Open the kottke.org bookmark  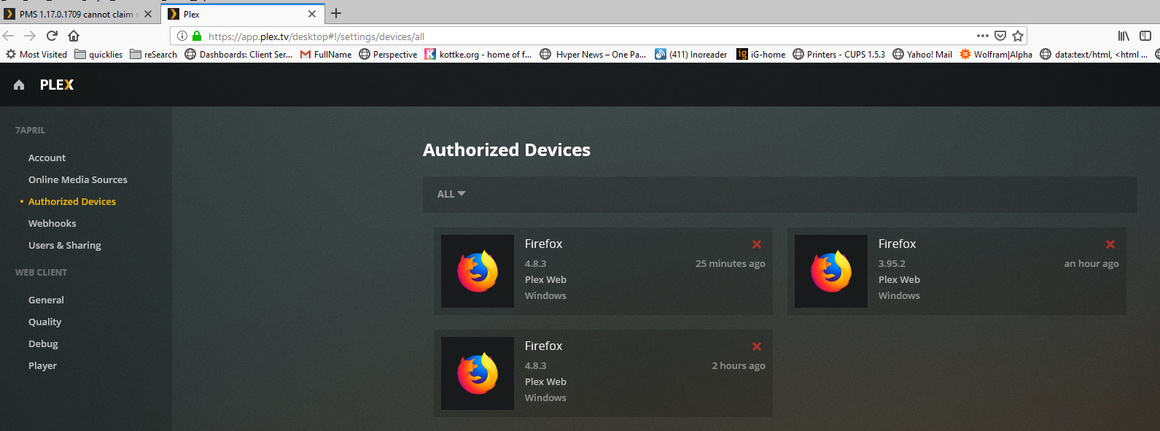click(x=478, y=54)
